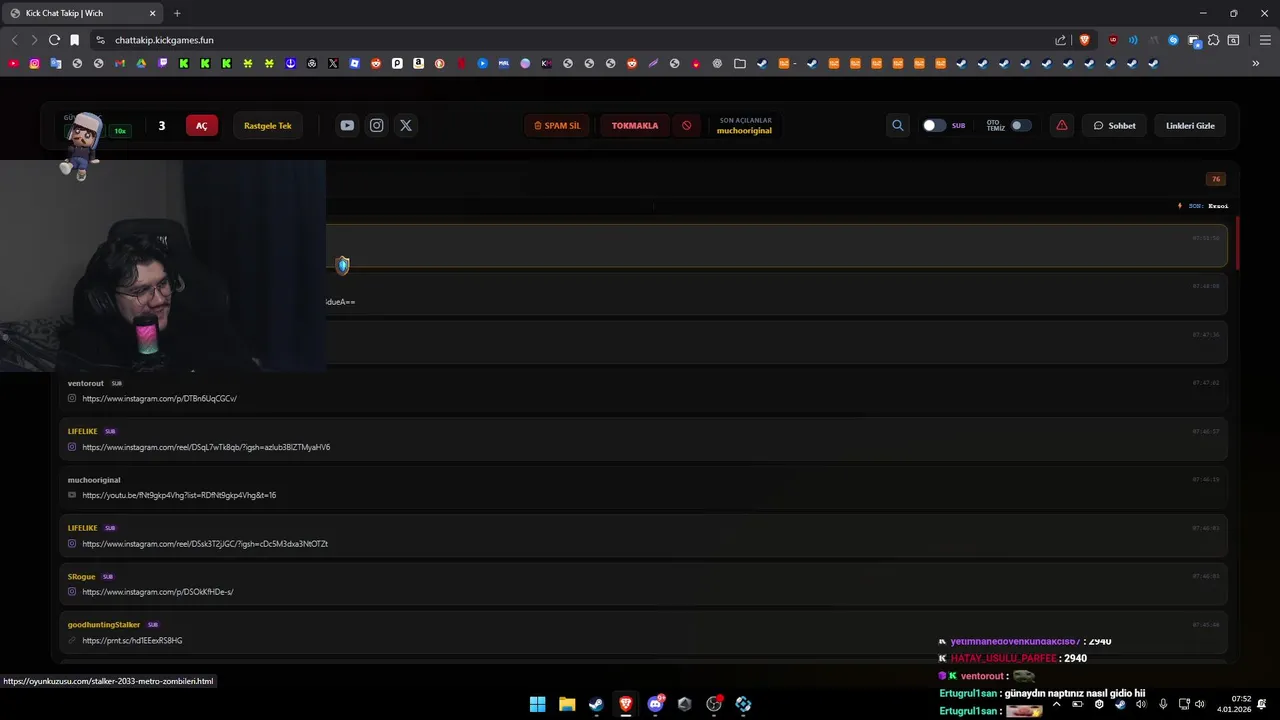Click the search magnifier icon
Viewport: 1280px width, 720px height.
pos(897,125)
